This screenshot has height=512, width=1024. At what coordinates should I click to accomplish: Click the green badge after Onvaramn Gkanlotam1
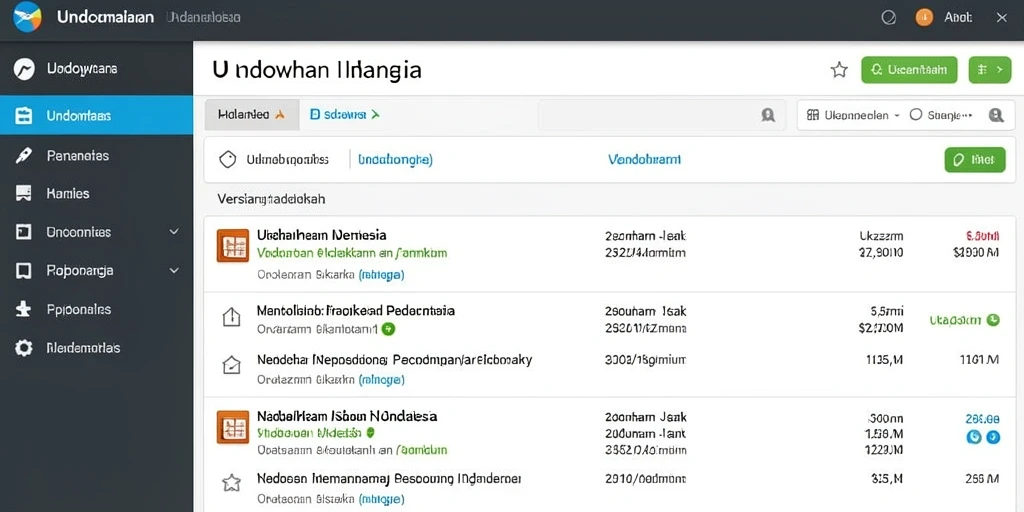[388, 329]
